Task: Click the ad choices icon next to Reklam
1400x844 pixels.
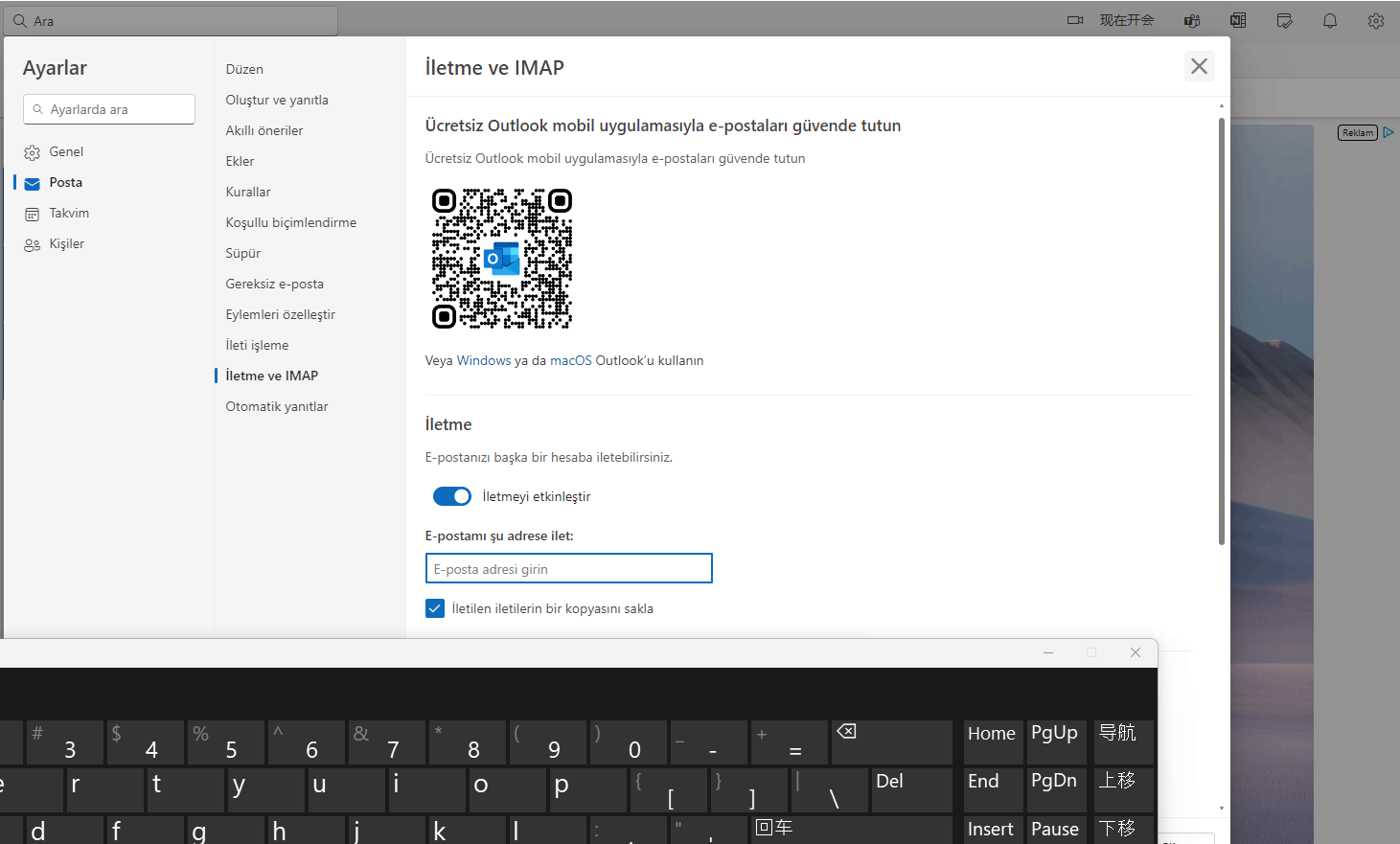Action: click(x=1388, y=132)
